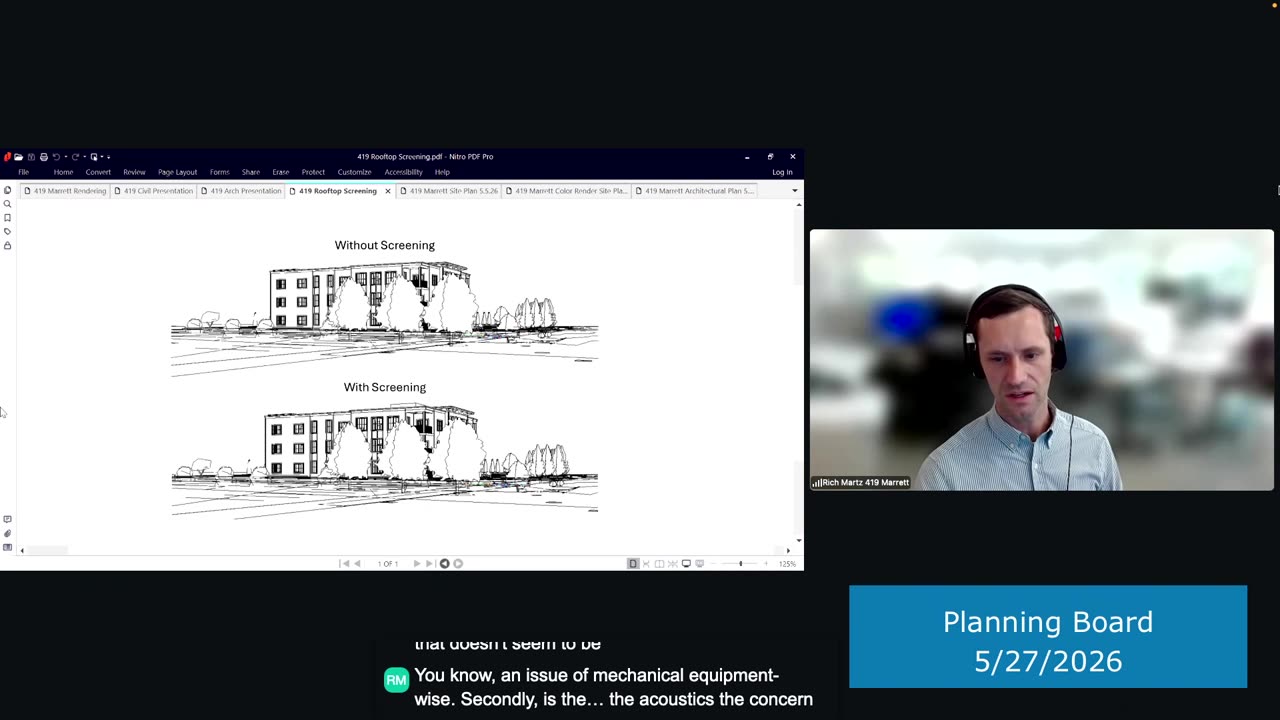Open the Search panel magnifier icon
Screen dimensions: 1280x720
tap(7, 204)
